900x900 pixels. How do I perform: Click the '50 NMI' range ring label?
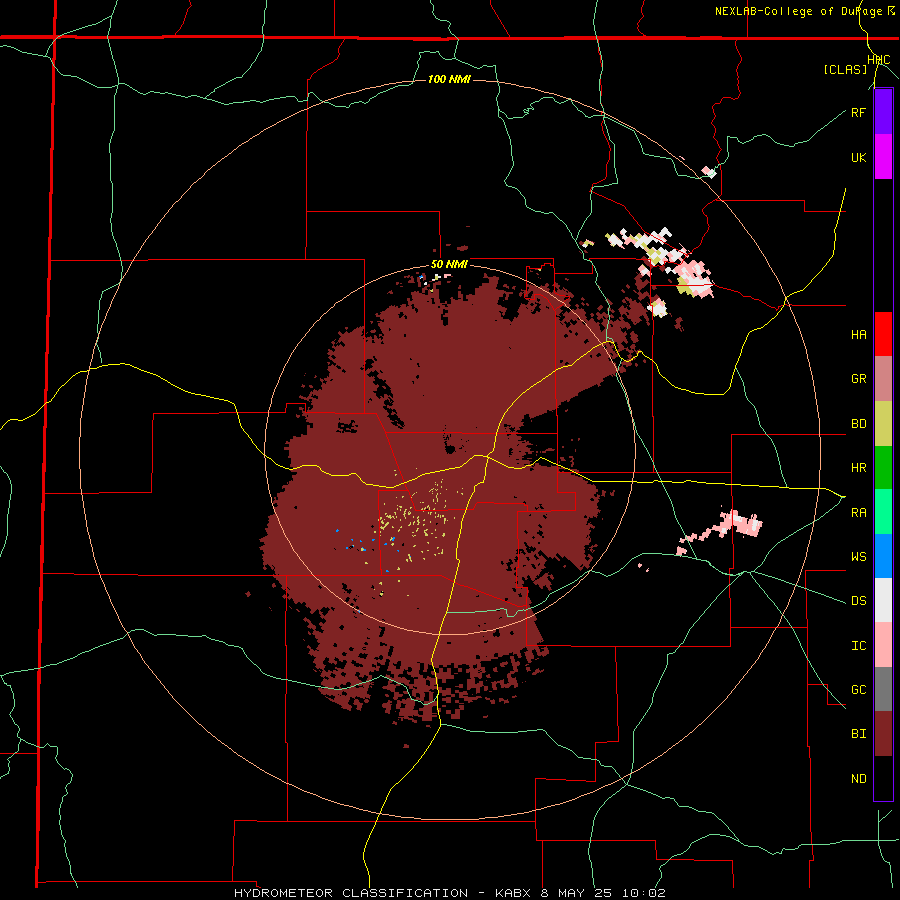coord(449,264)
